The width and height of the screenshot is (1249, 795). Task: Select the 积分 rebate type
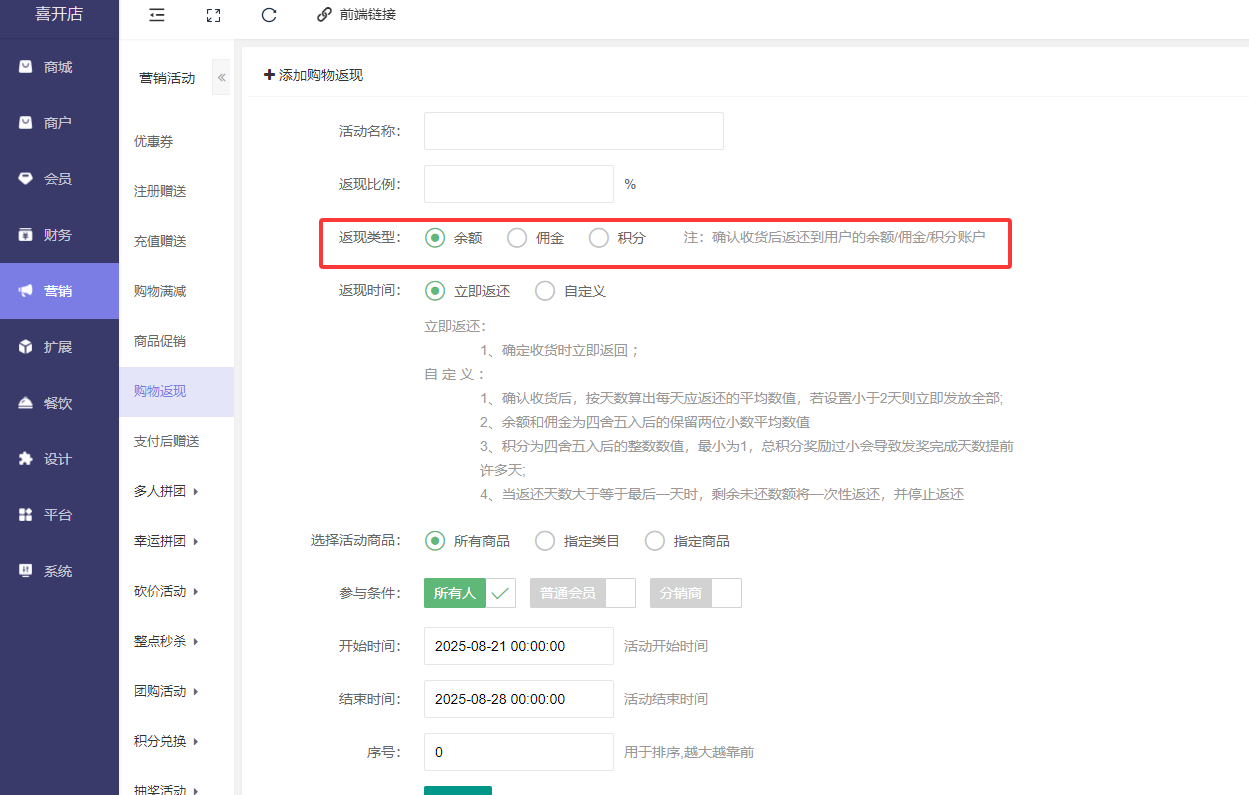pos(617,238)
